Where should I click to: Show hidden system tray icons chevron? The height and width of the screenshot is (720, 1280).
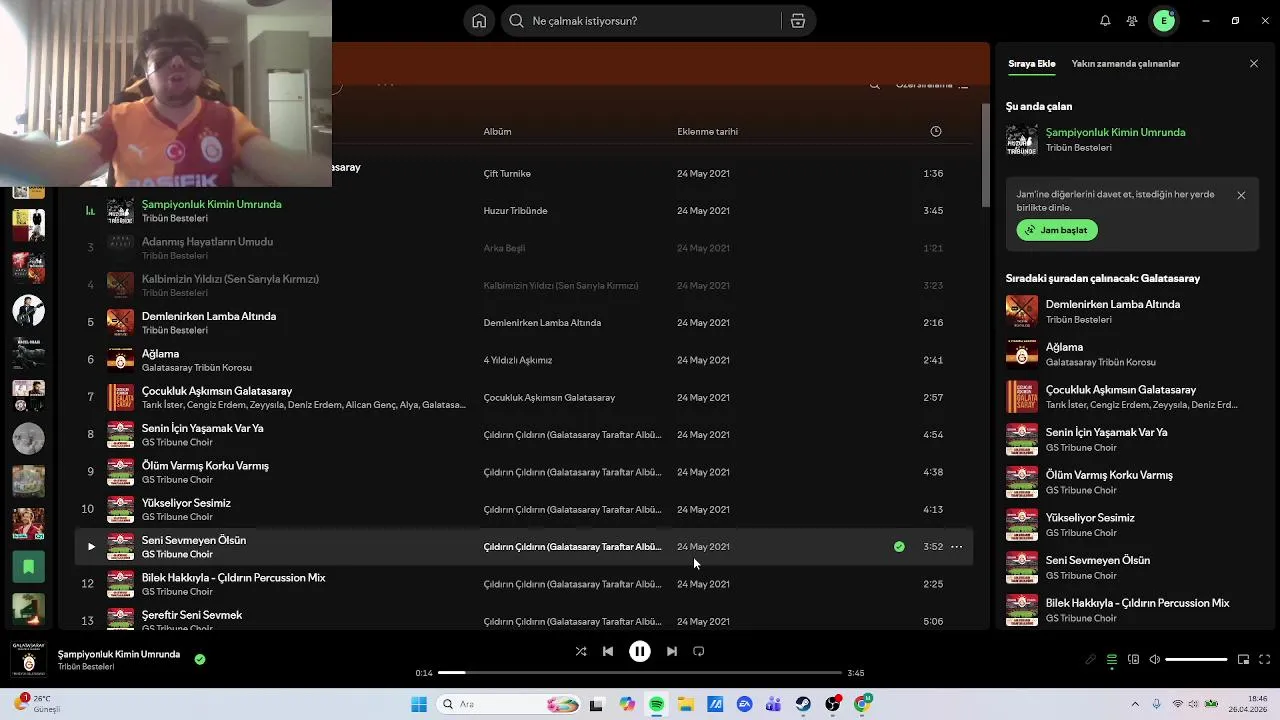point(1135,704)
